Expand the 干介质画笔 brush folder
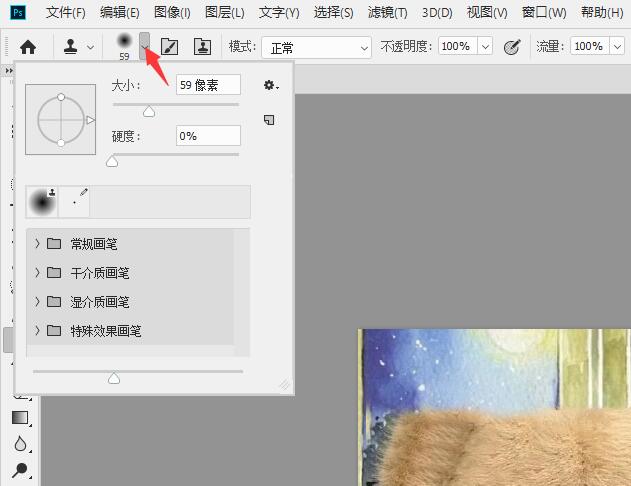The image size is (631, 486). pyautogui.click(x=37, y=273)
